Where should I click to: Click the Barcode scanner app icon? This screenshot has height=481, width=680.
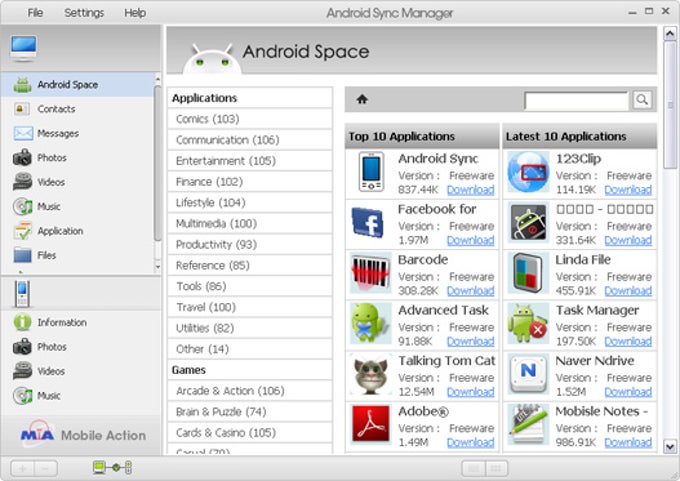[370, 273]
